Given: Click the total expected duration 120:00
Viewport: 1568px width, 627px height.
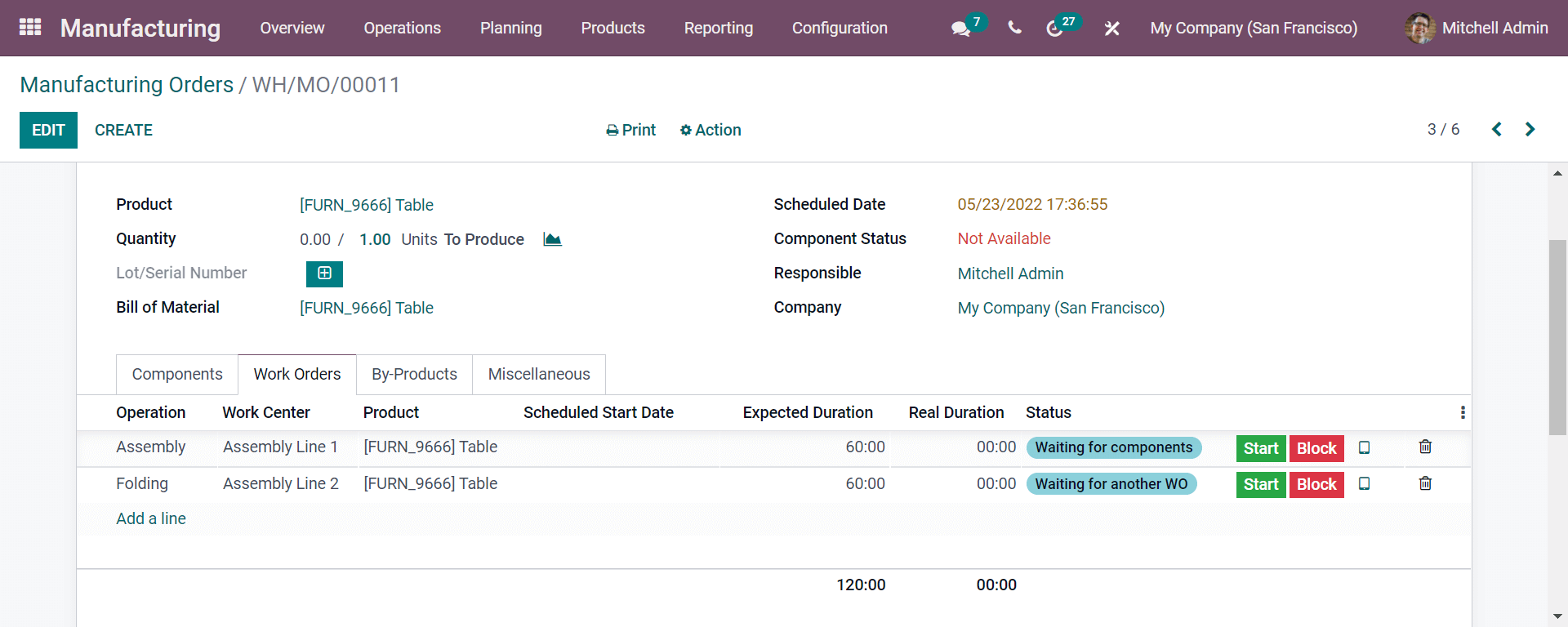Looking at the screenshot, I should (x=861, y=585).
